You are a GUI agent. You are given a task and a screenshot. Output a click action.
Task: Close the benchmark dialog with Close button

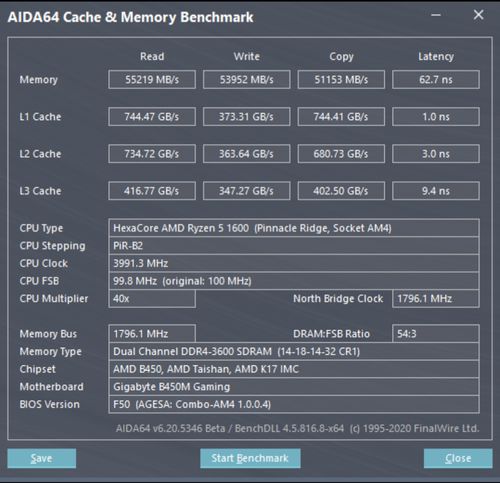[x=458, y=458]
